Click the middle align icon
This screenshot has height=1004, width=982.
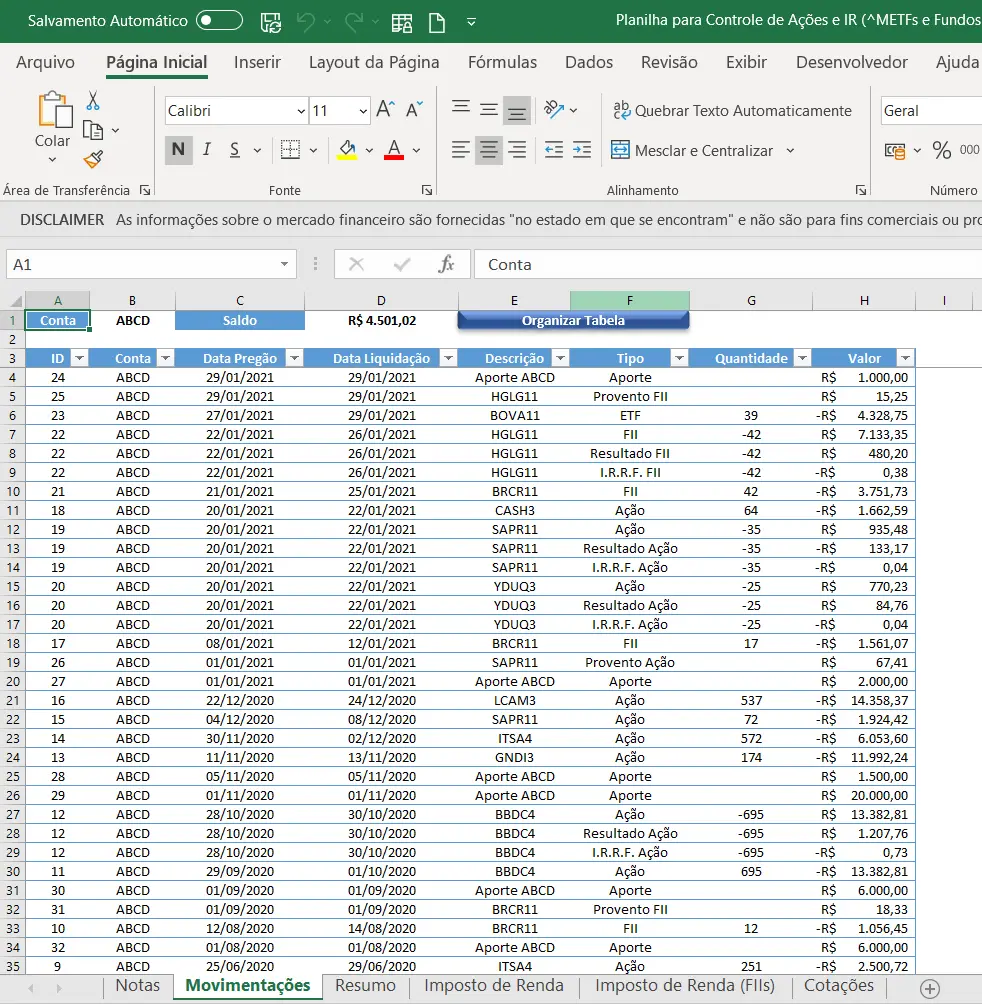click(489, 109)
